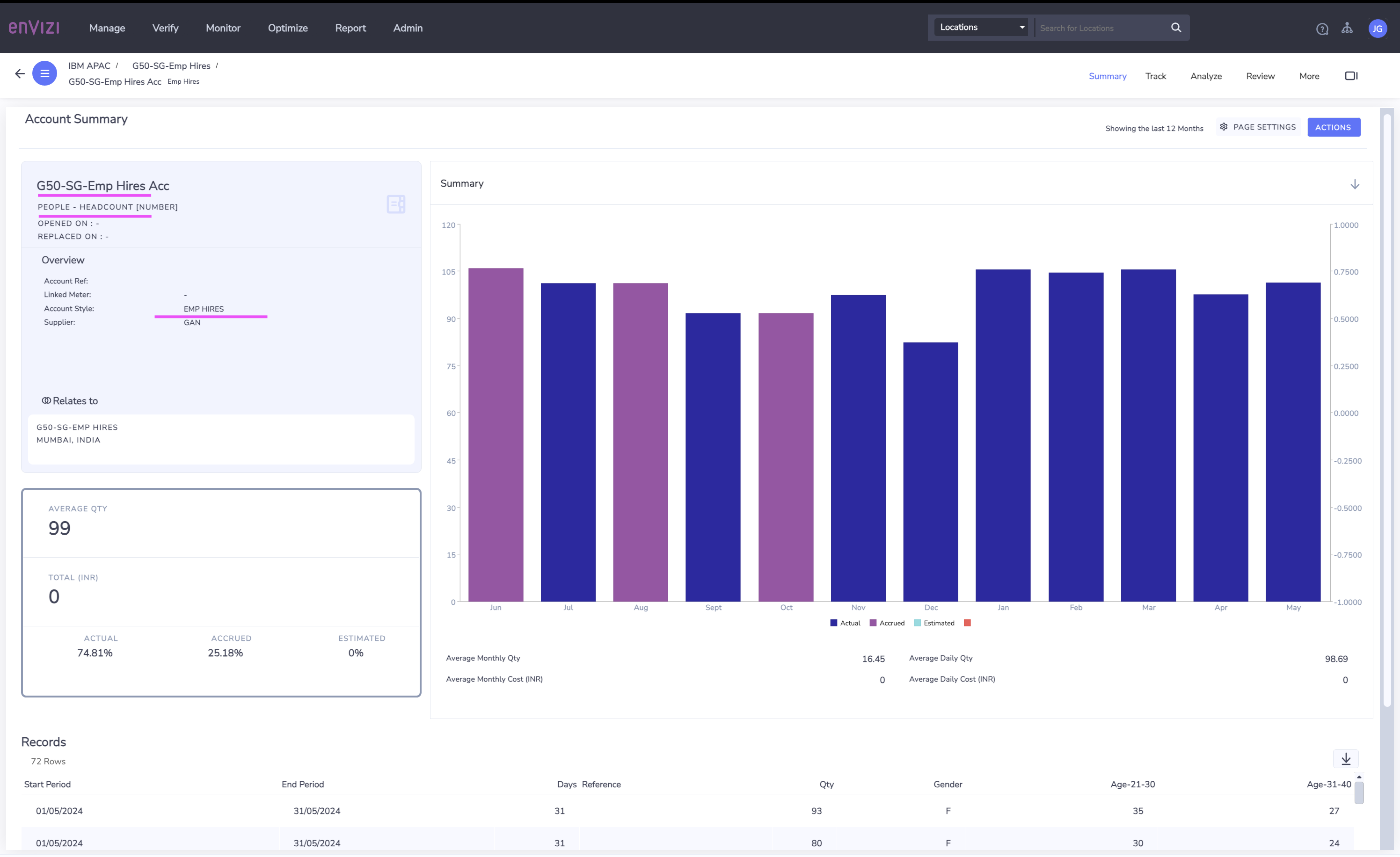Download the Records table using the download icon
Image resolution: width=1400 pixels, height=857 pixels.
coord(1345,759)
